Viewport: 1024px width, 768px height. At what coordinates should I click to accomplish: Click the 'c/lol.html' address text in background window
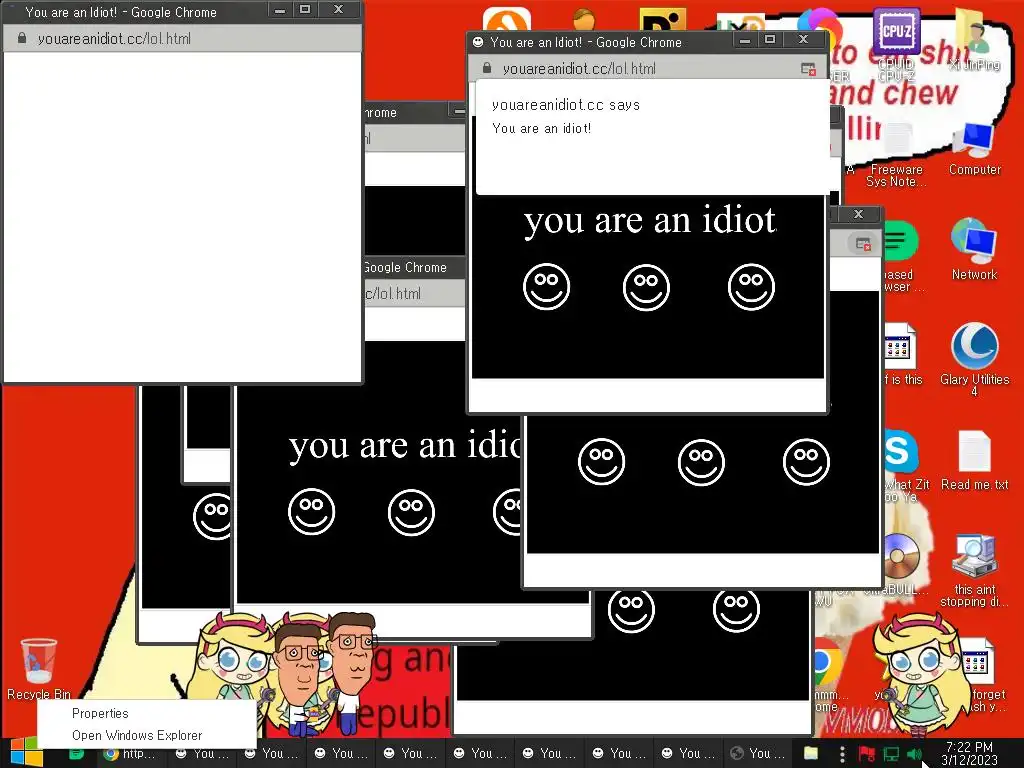point(392,294)
